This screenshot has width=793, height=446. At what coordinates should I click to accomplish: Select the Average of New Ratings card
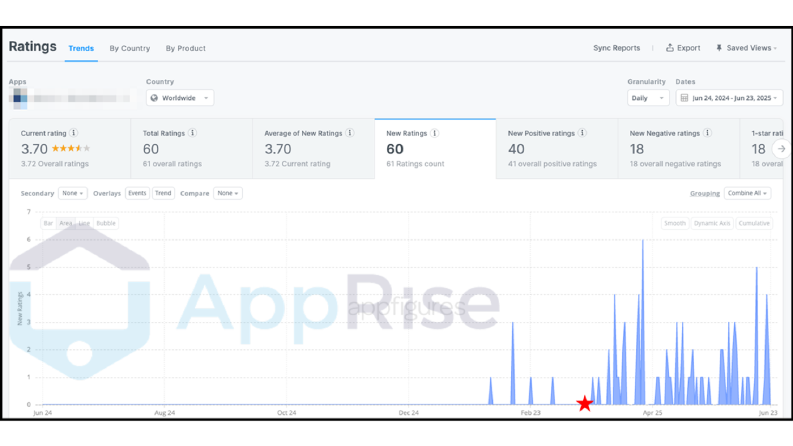(314, 149)
